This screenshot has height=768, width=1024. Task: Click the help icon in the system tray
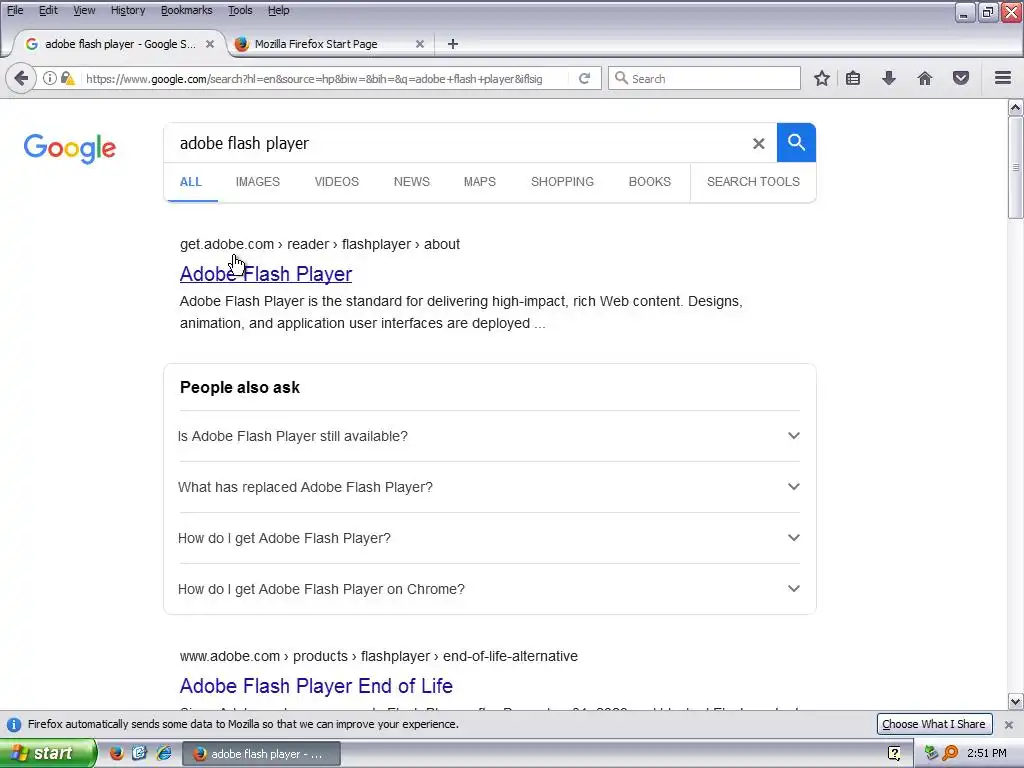point(894,753)
